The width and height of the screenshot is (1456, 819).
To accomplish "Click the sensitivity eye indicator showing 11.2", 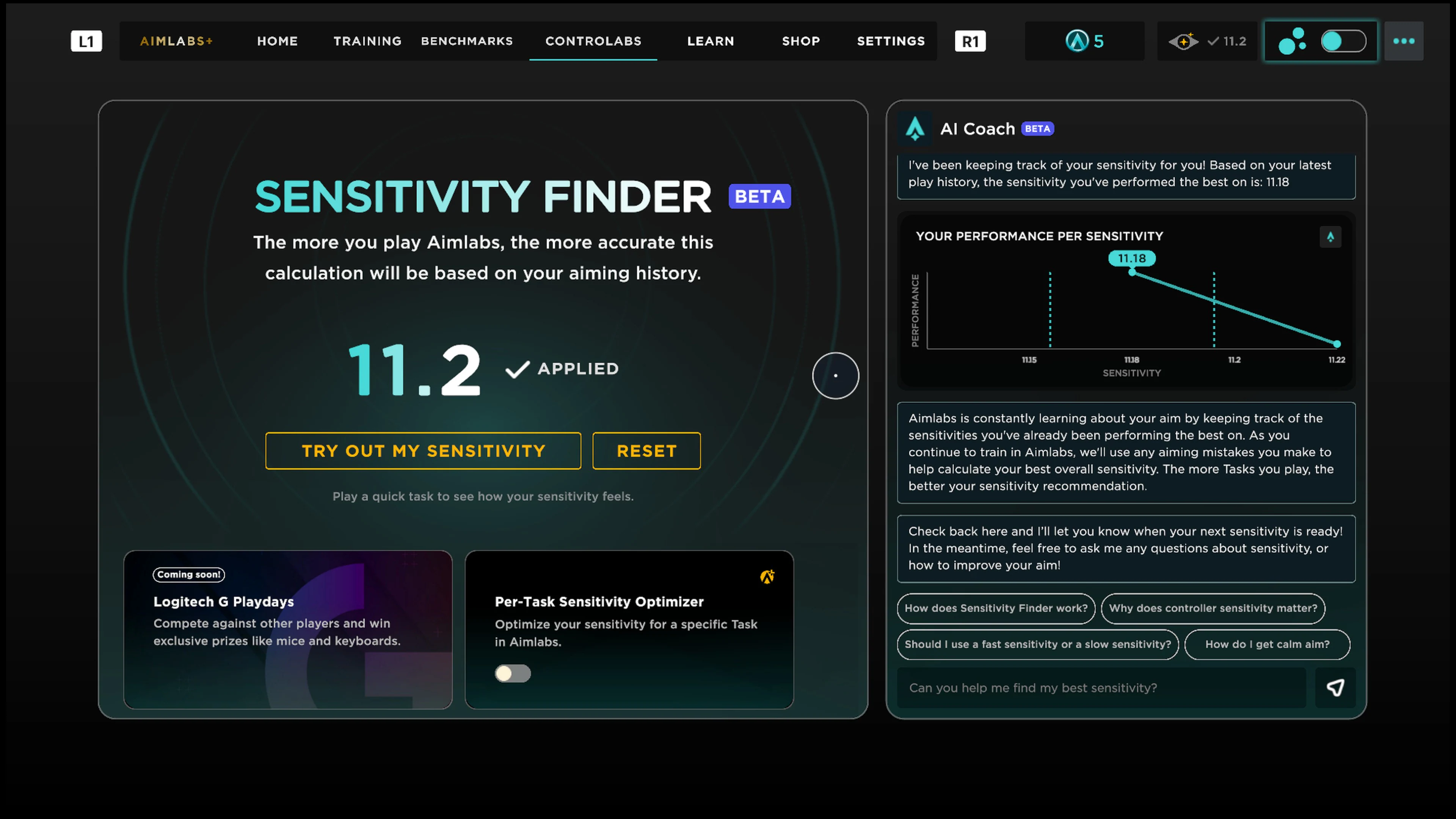I will pyautogui.click(x=1207, y=41).
